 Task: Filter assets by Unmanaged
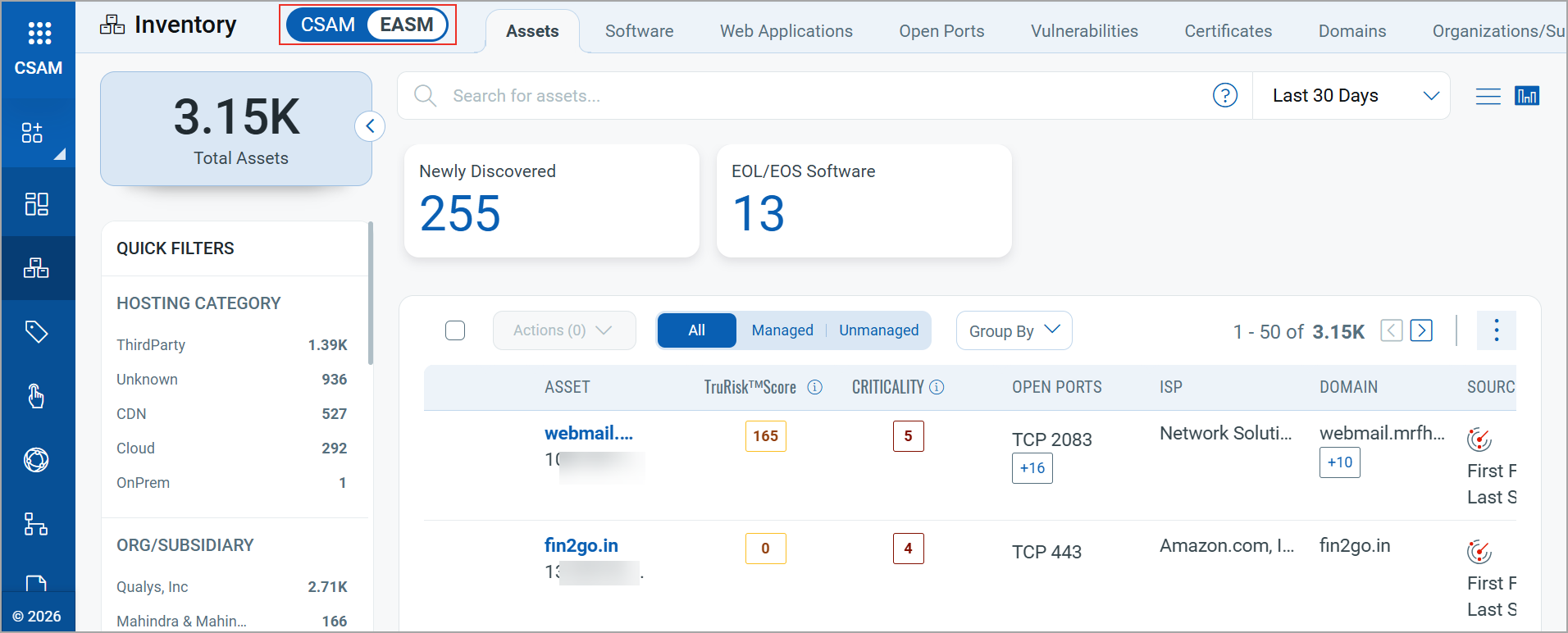(x=878, y=330)
